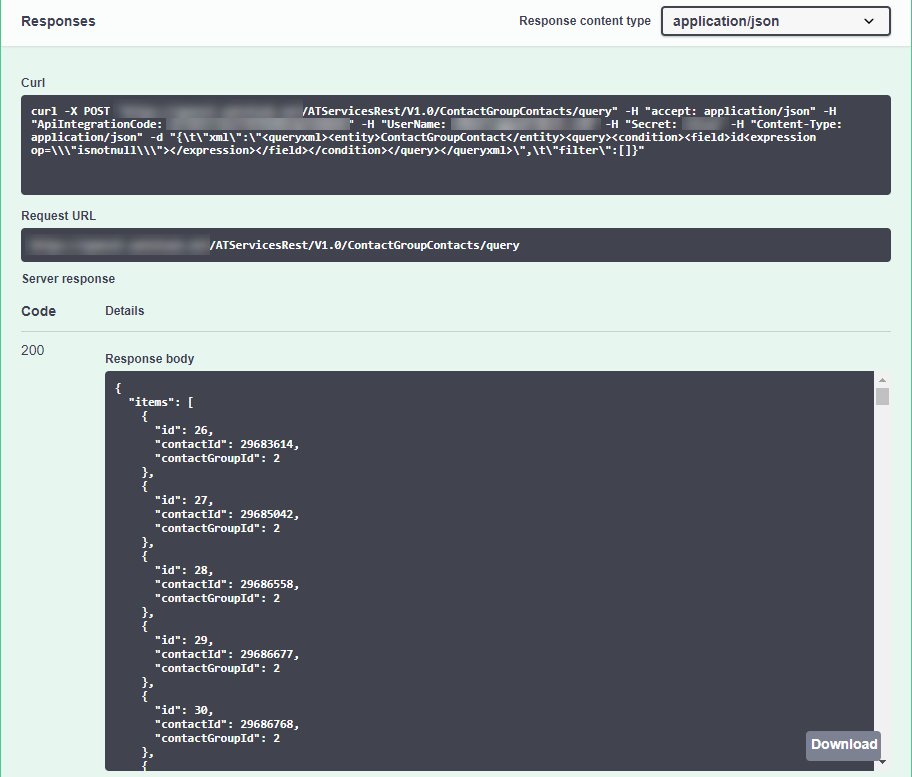Click the scrollbar up arrow on response body
Viewport: 912px width, 777px height.
point(880,381)
